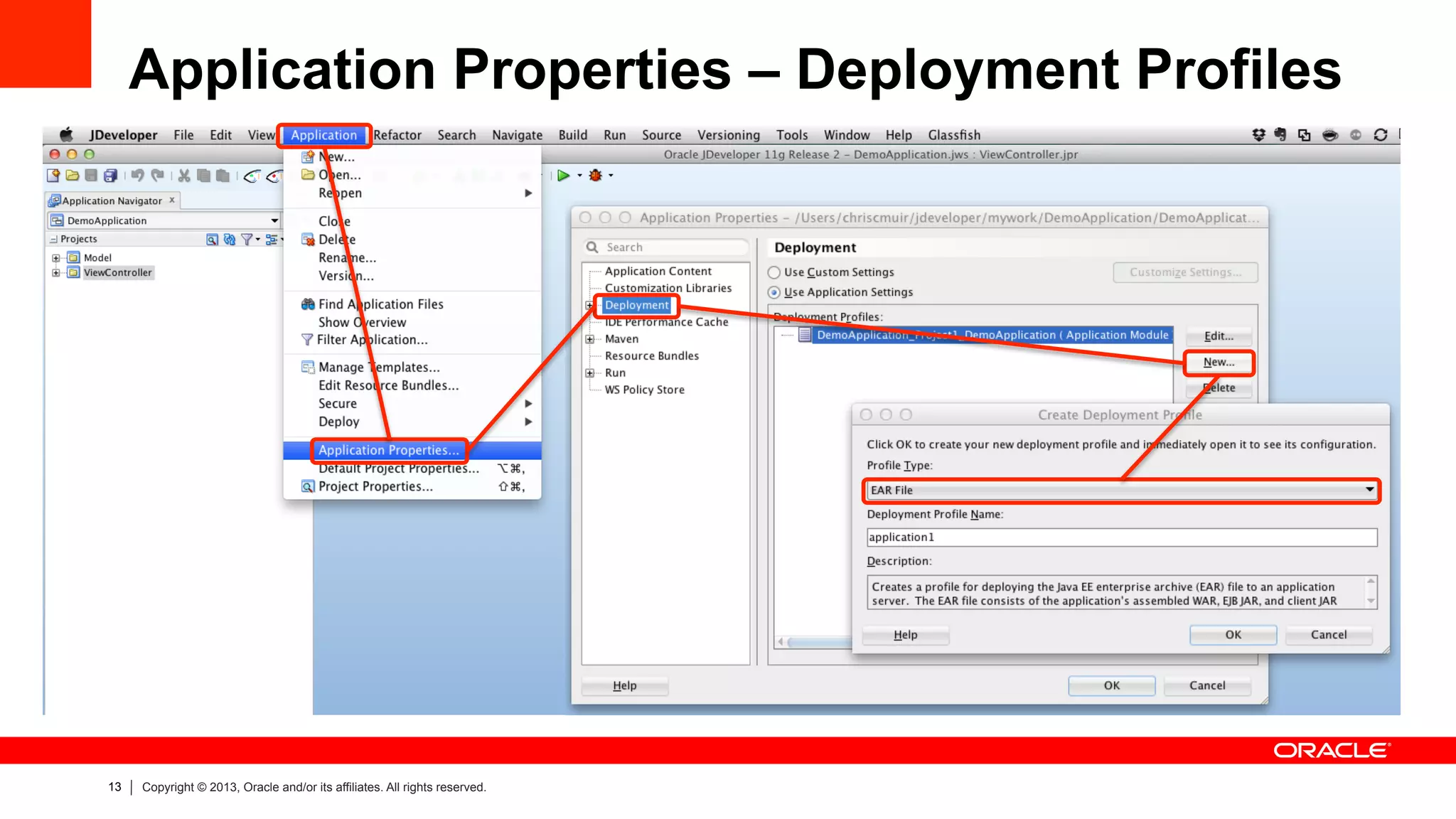Click the green Run arrow icon
The height and width of the screenshot is (819, 1456).
pos(564,176)
